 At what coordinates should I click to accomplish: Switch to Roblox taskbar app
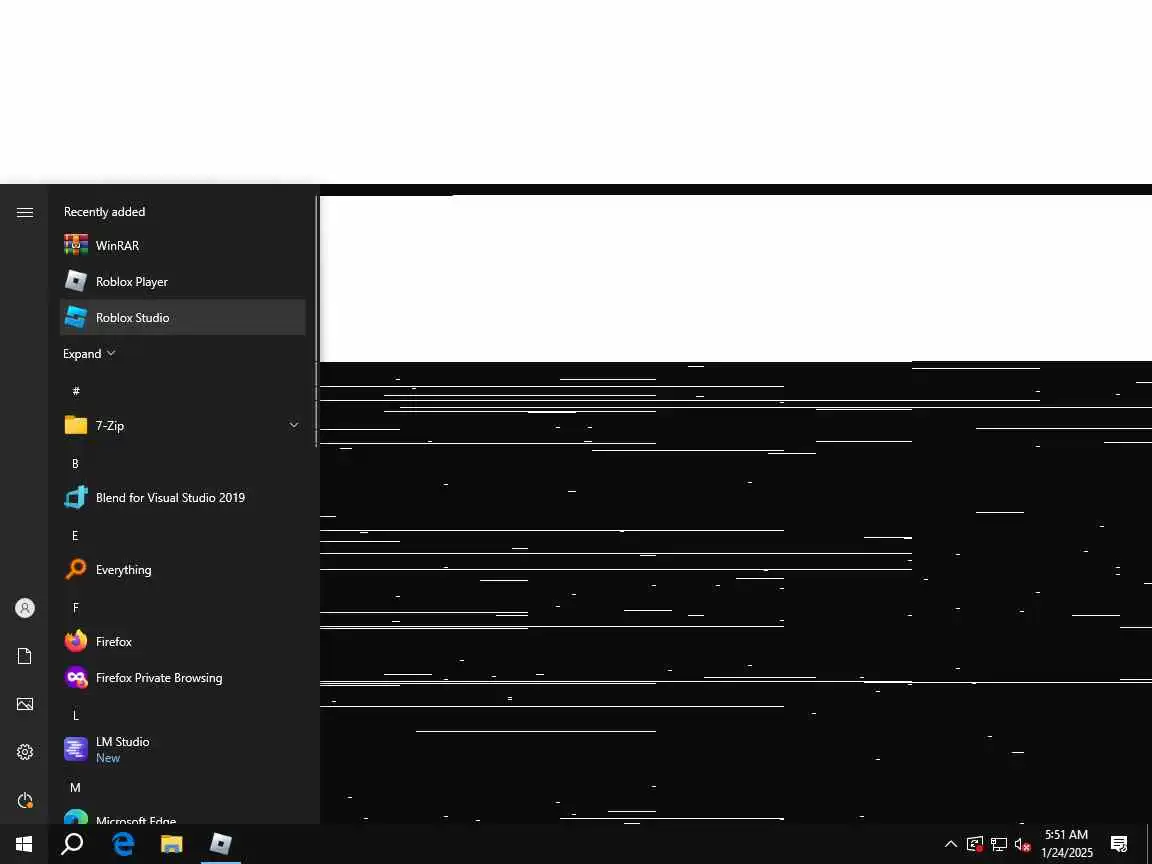220,844
